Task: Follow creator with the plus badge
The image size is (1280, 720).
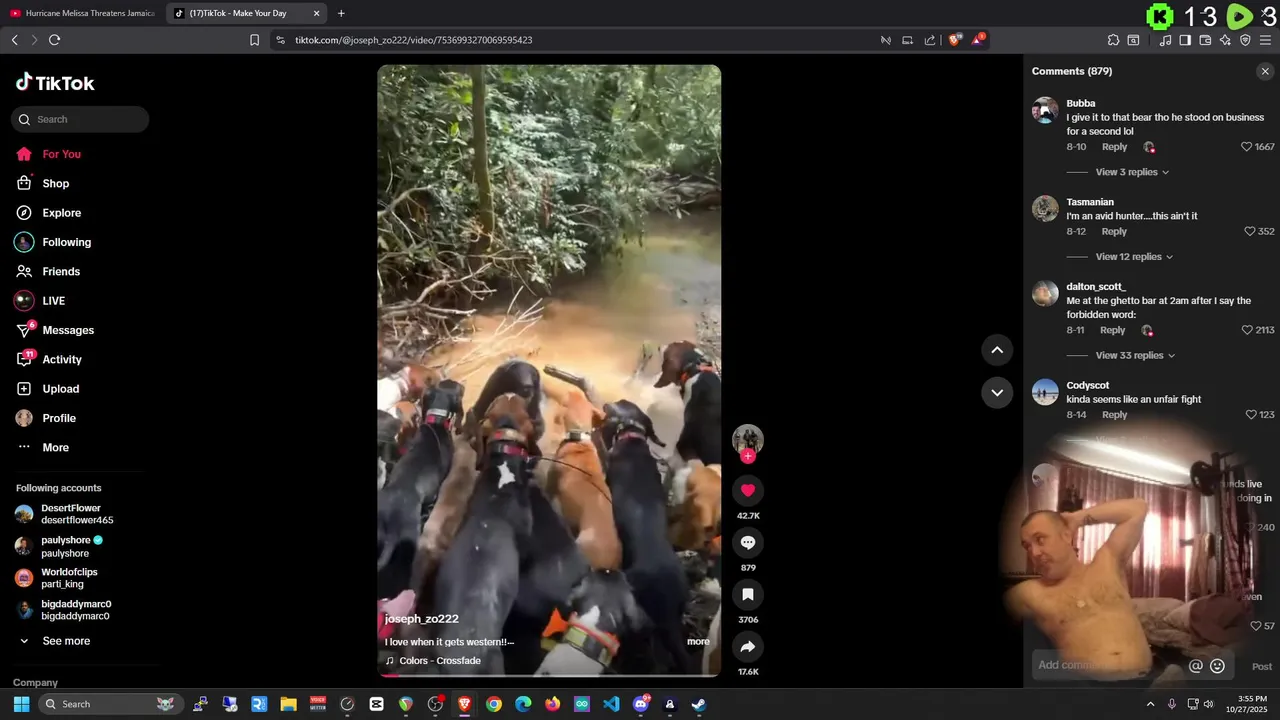Action: 747,456
